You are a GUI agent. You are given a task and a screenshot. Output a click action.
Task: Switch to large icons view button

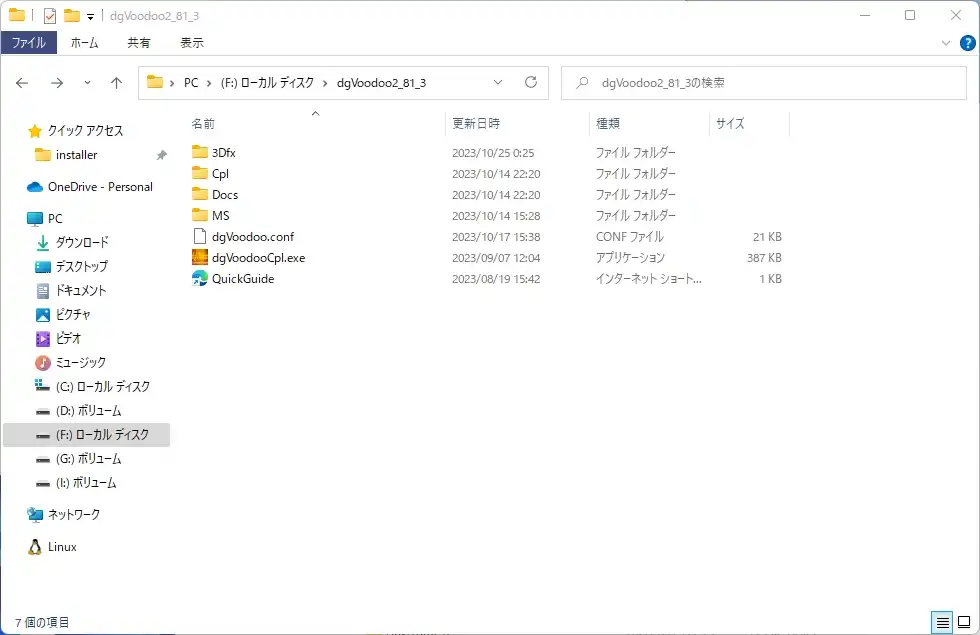(x=964, y=622)
